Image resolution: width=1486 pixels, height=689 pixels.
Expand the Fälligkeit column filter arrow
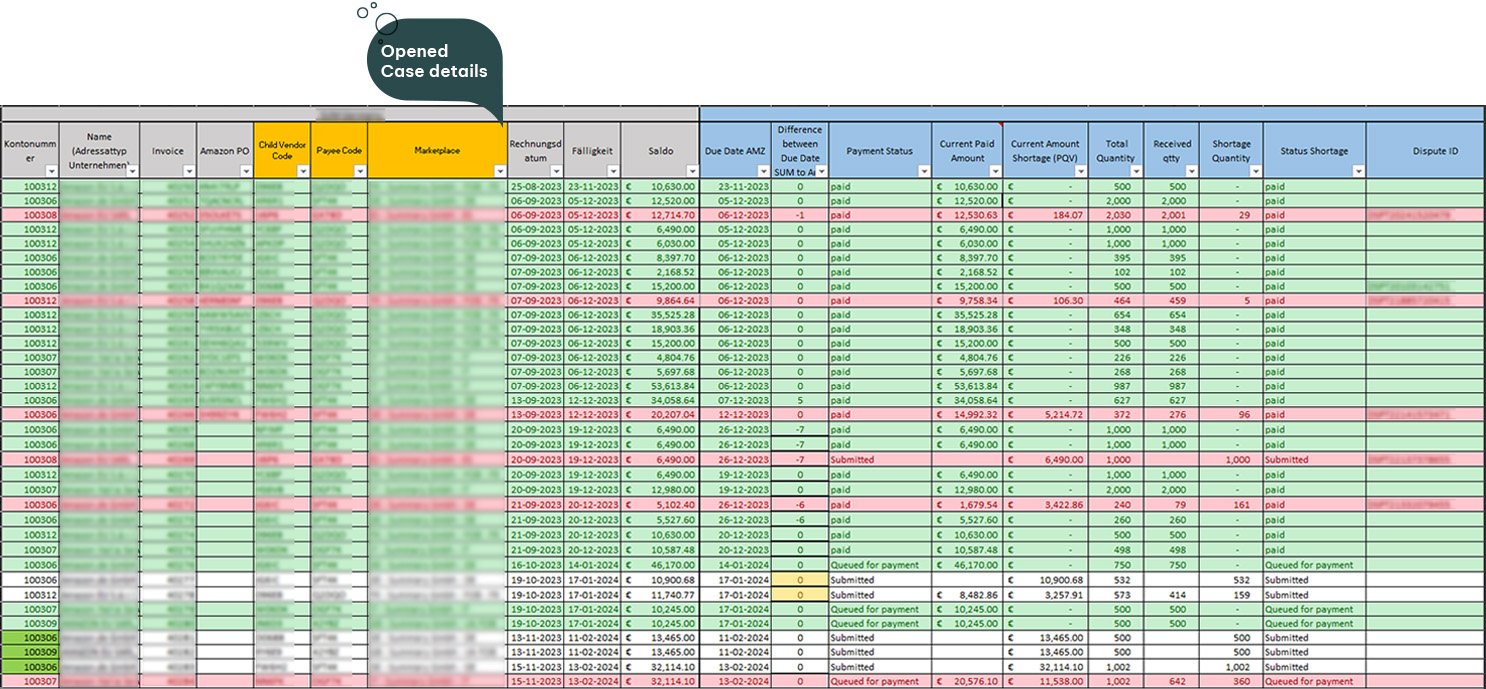[x=611, y=172]
